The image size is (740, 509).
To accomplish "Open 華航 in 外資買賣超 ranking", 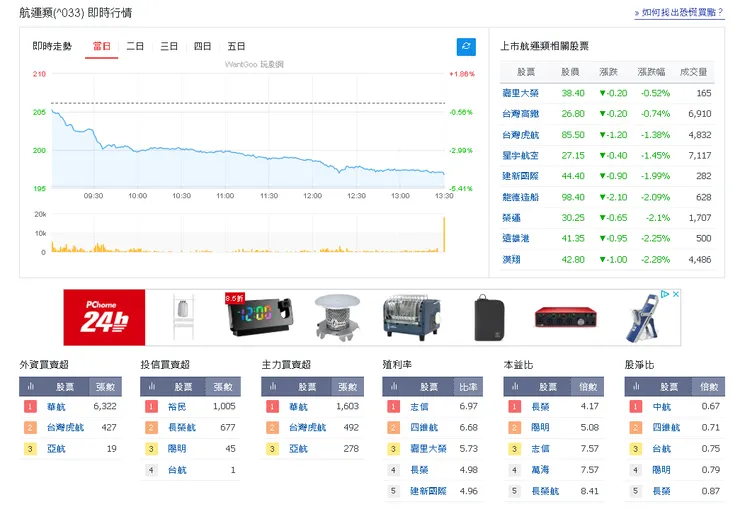I will [56, 407].
